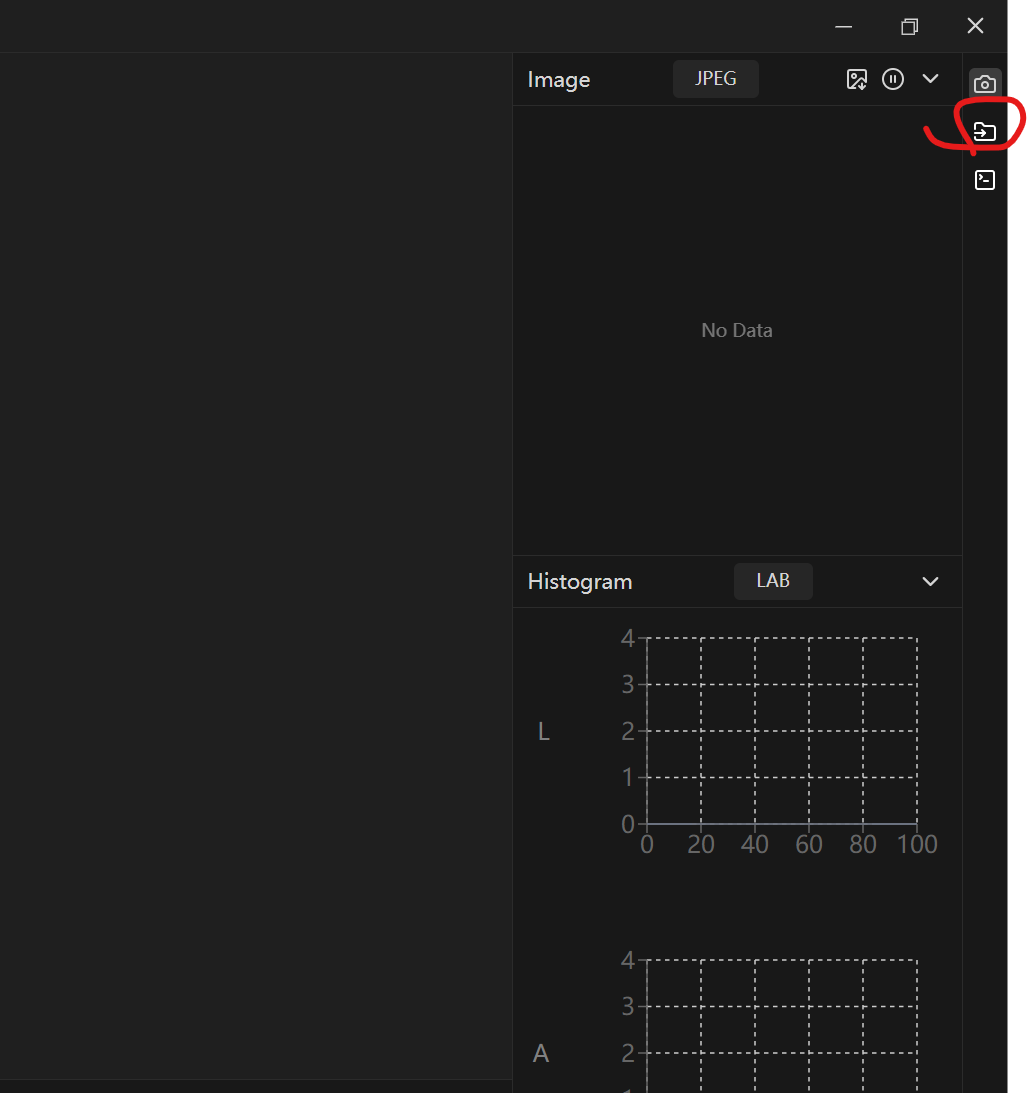Open the camera frame buffer sidebar icon
The image size is (1030, 1093).
[x=984, y=84]
